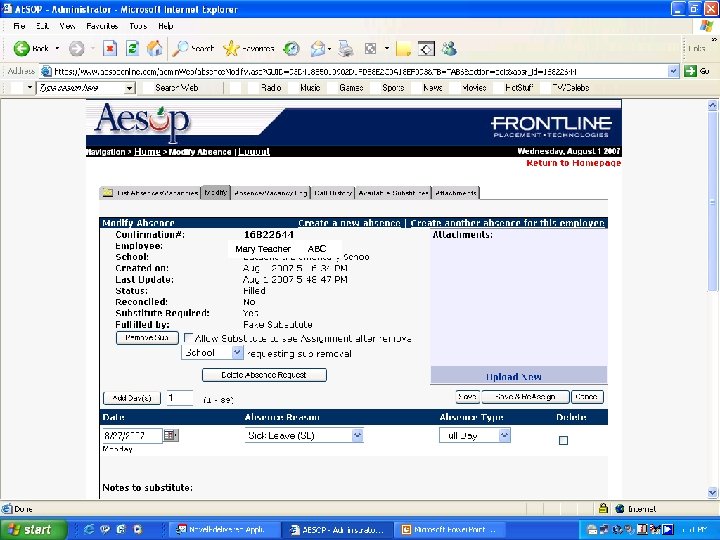This screenshot has height=540, width=720.
Task: Click the Cancel button
Action: click(587, 397)
